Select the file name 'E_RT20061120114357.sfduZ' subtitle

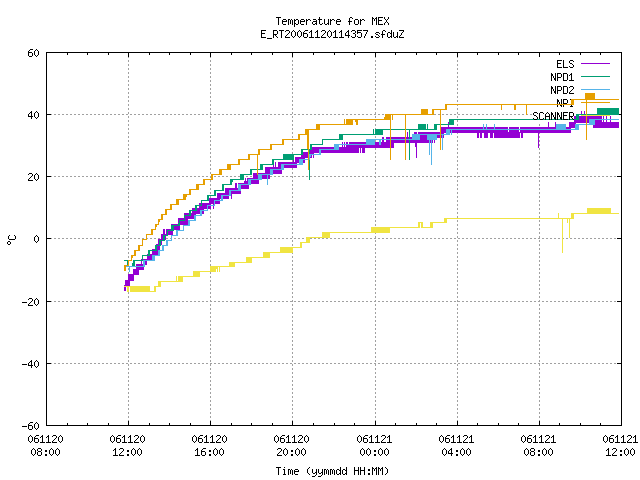click(332, 34)
